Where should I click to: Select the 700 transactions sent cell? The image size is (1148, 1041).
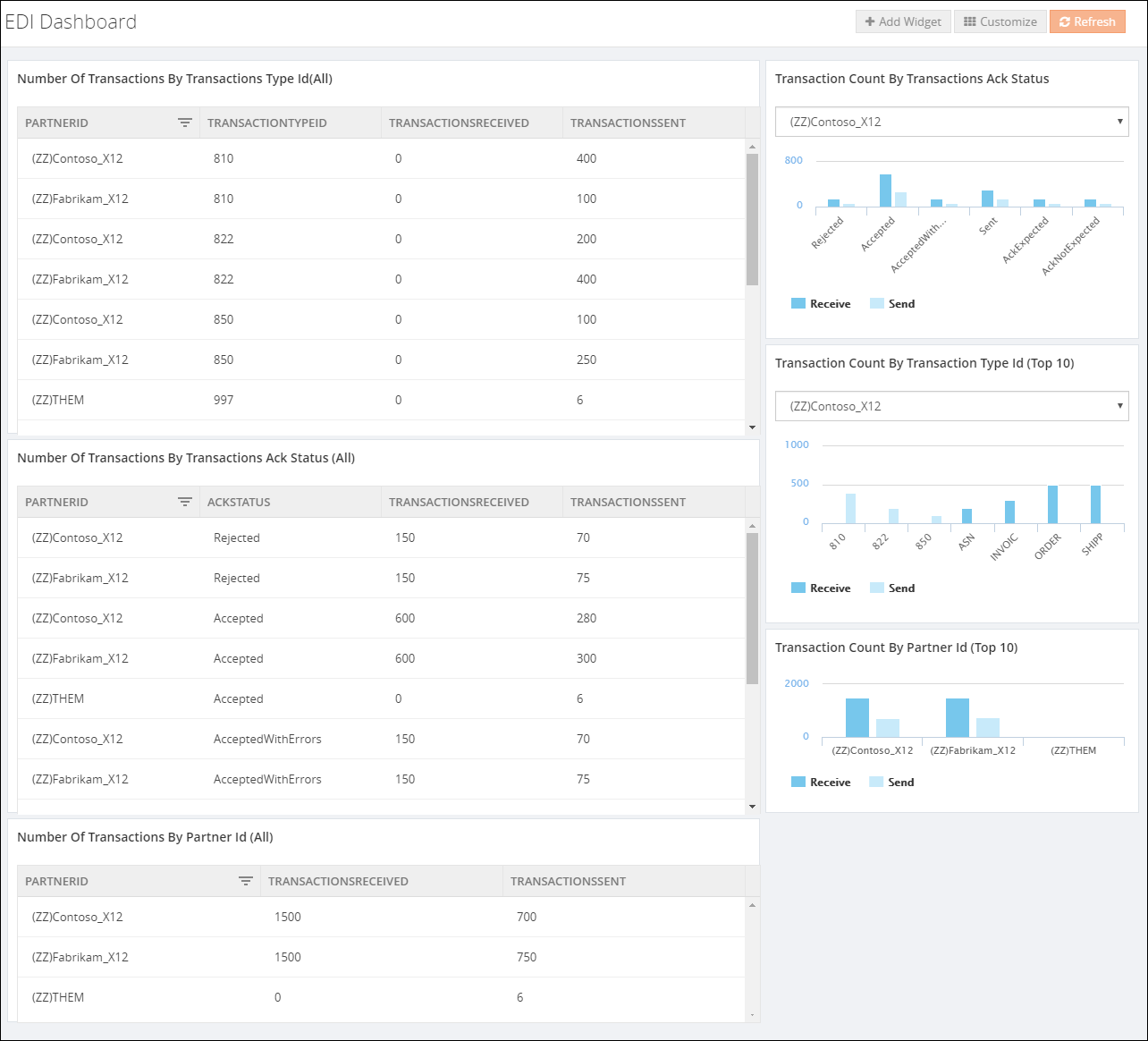(x=527, y=917)
